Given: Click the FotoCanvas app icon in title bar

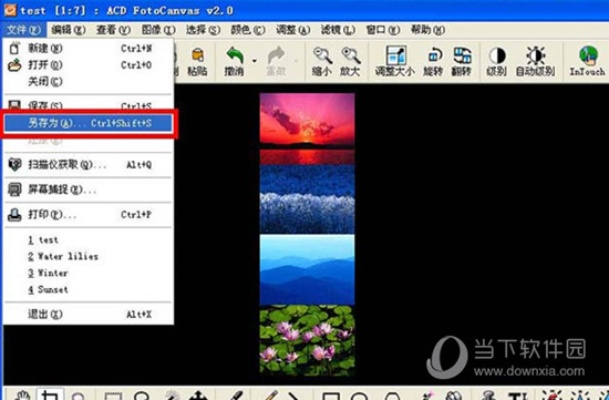Looking at the screenshot, I should [9, 10].
